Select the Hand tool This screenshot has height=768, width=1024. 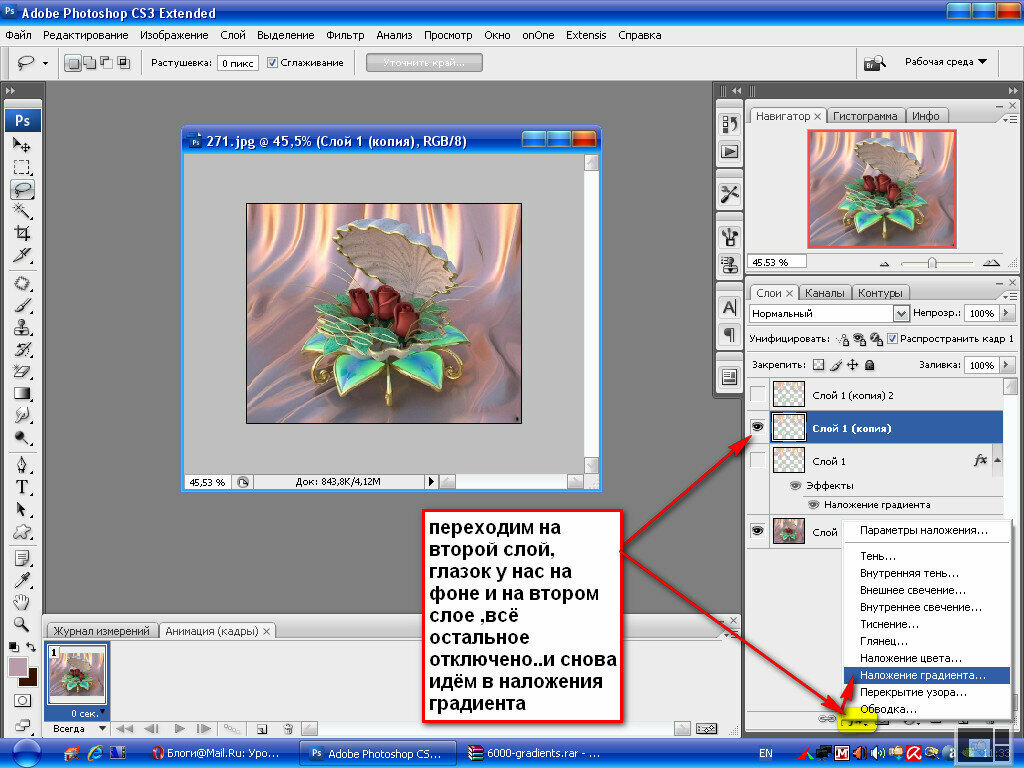click(x=22, y=601)
